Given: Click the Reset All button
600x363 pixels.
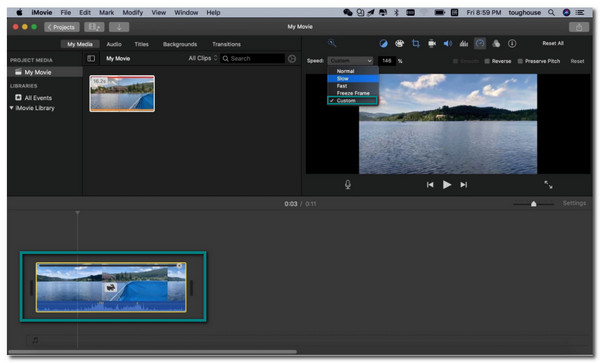Looking at the screenshot, I should point(553,44).
